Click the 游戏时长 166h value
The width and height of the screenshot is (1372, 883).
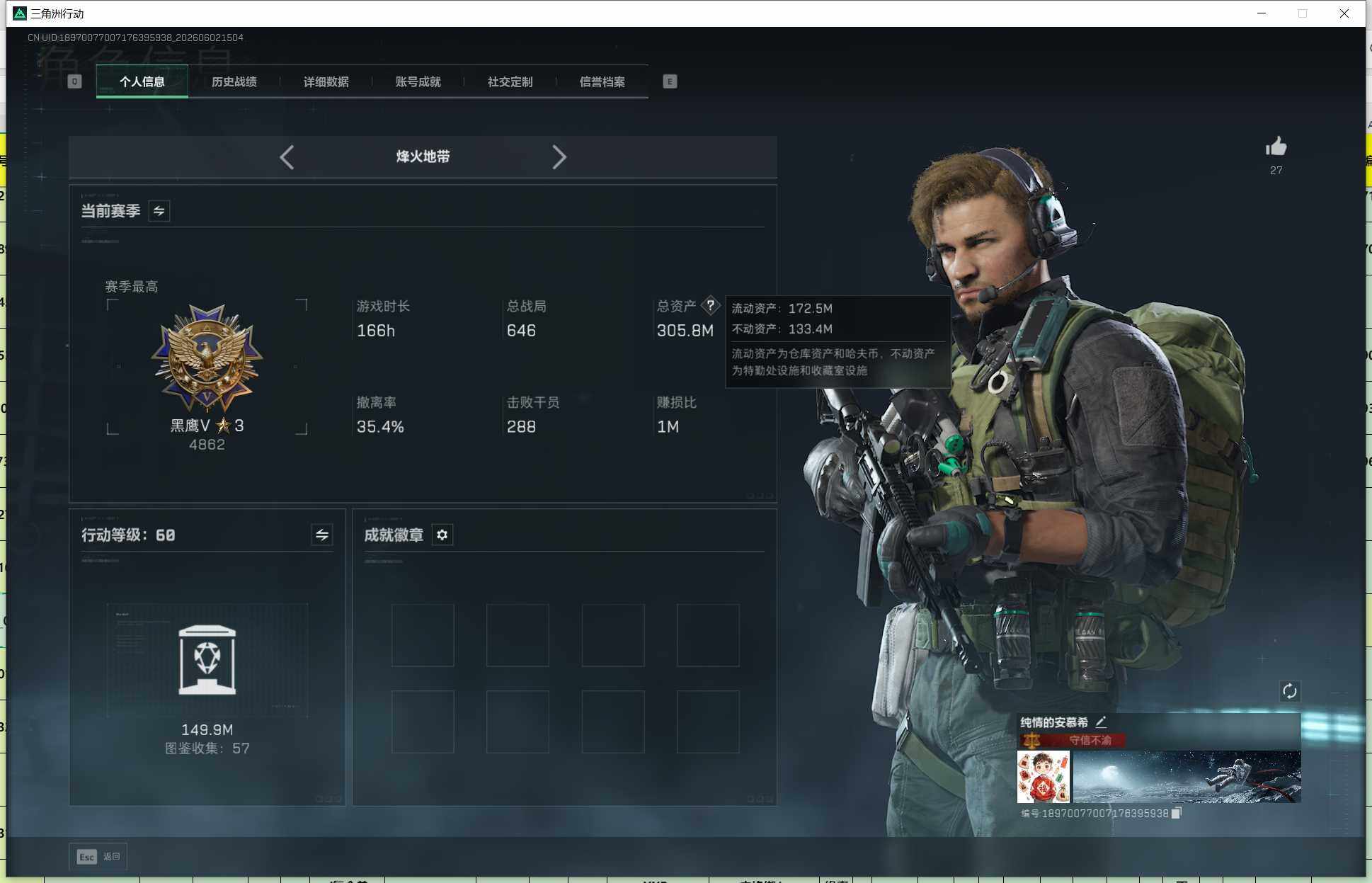[x=376, y=331]
